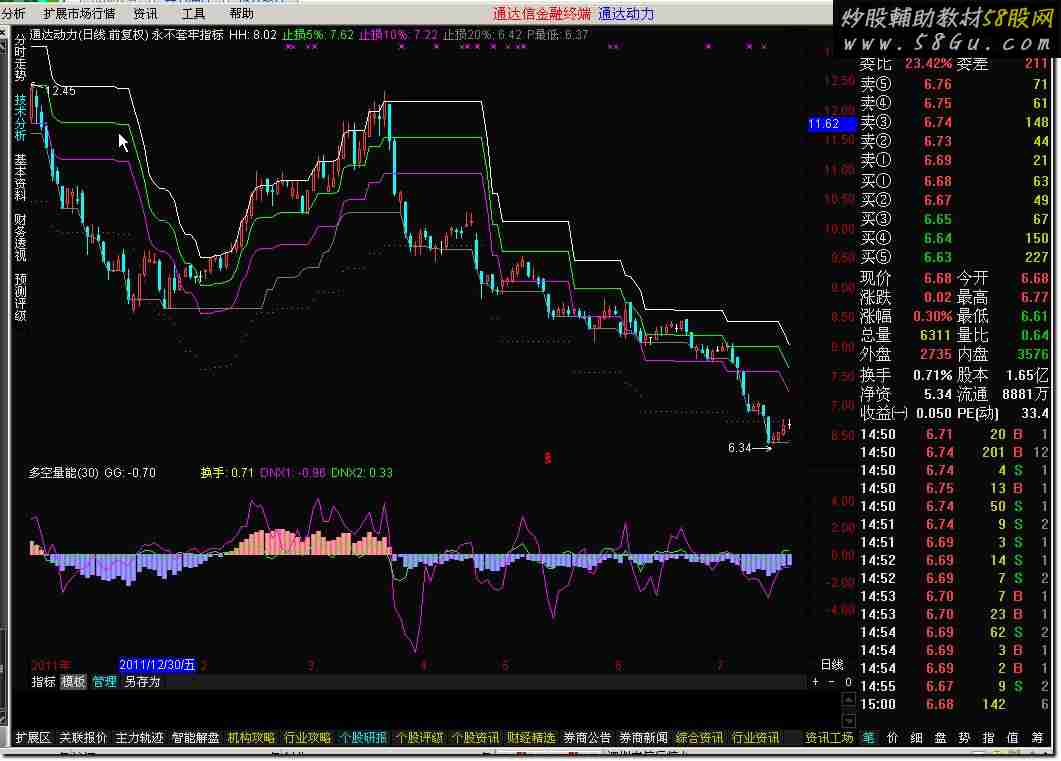
Task: Switch to 分时走势 in left sidebar
Action: tap(21, 56)
